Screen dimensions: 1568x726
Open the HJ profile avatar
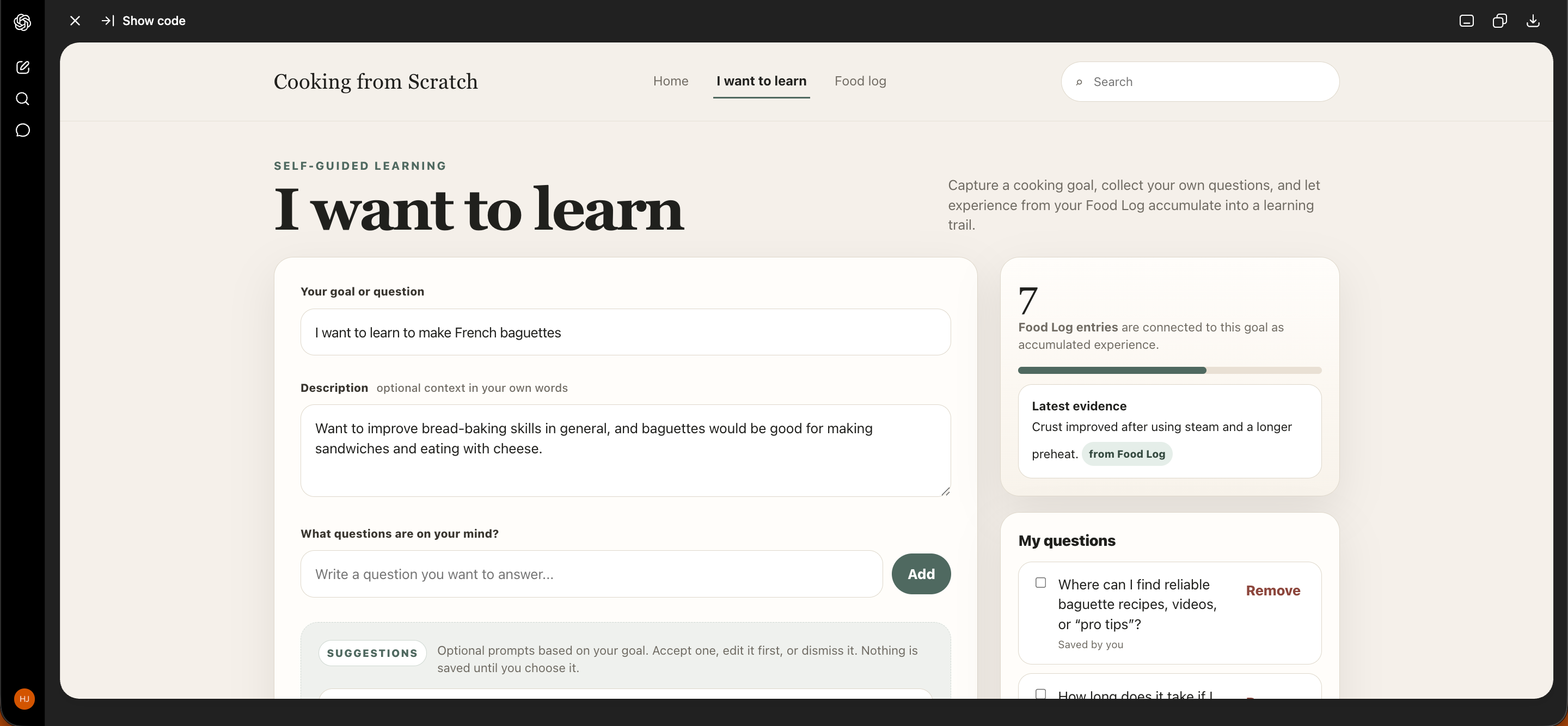(x=24, y=699)
